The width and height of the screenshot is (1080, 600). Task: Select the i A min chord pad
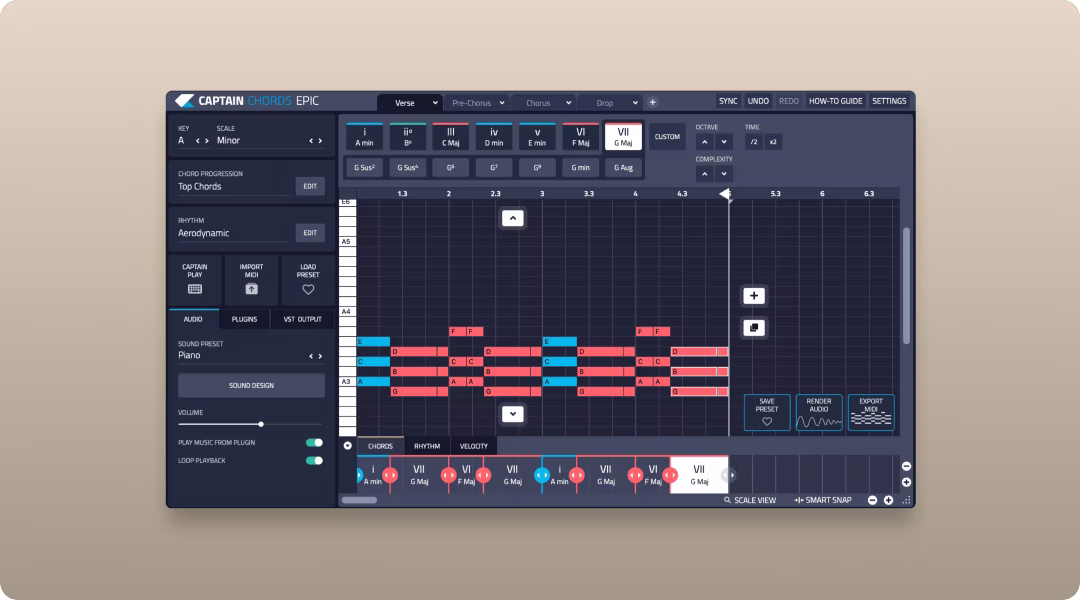(x=364, y=136)
